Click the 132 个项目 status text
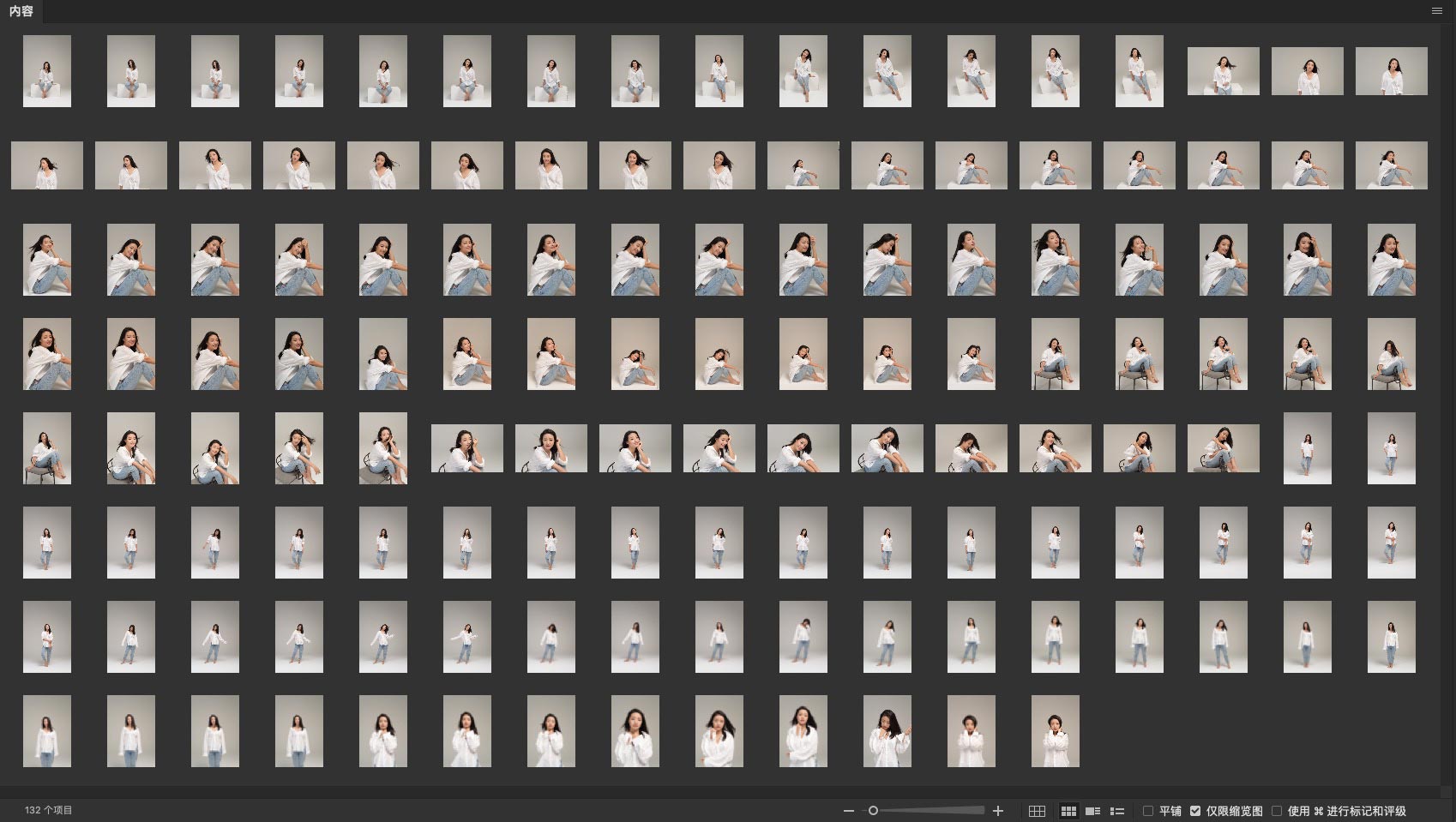 49,810
